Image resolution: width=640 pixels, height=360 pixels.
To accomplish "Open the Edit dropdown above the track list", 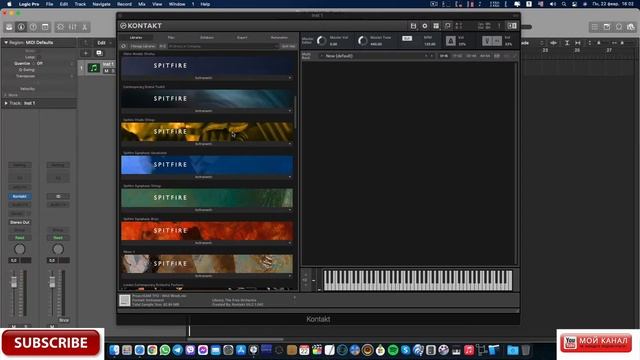I will click(x=104, y=42).
